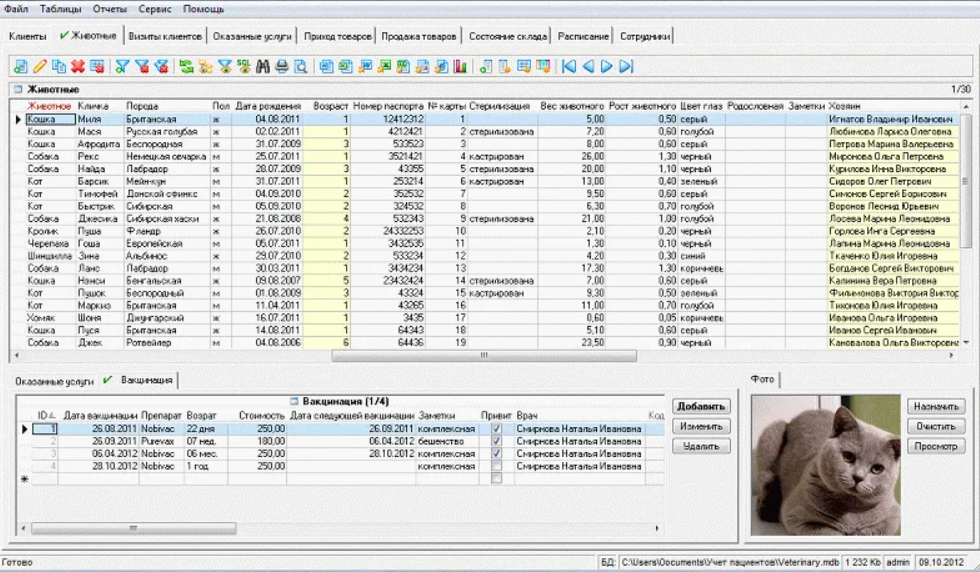Click the green arrows refresh data icon
This screenshot has height=572, width=980.
[186, 66]
